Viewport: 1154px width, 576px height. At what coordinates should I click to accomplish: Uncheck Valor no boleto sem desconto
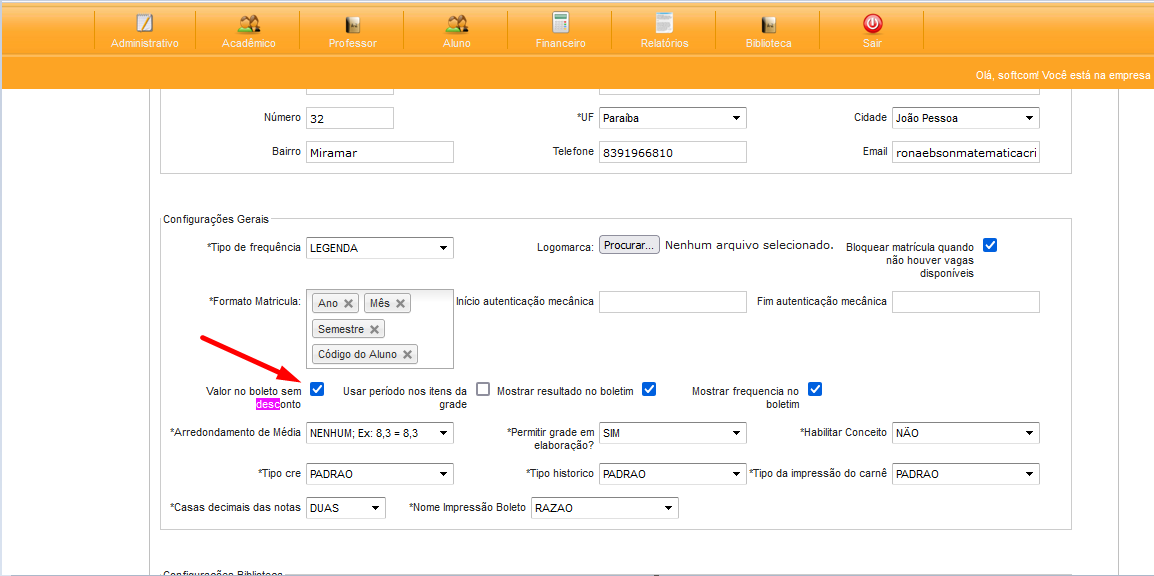coord(317,389)
